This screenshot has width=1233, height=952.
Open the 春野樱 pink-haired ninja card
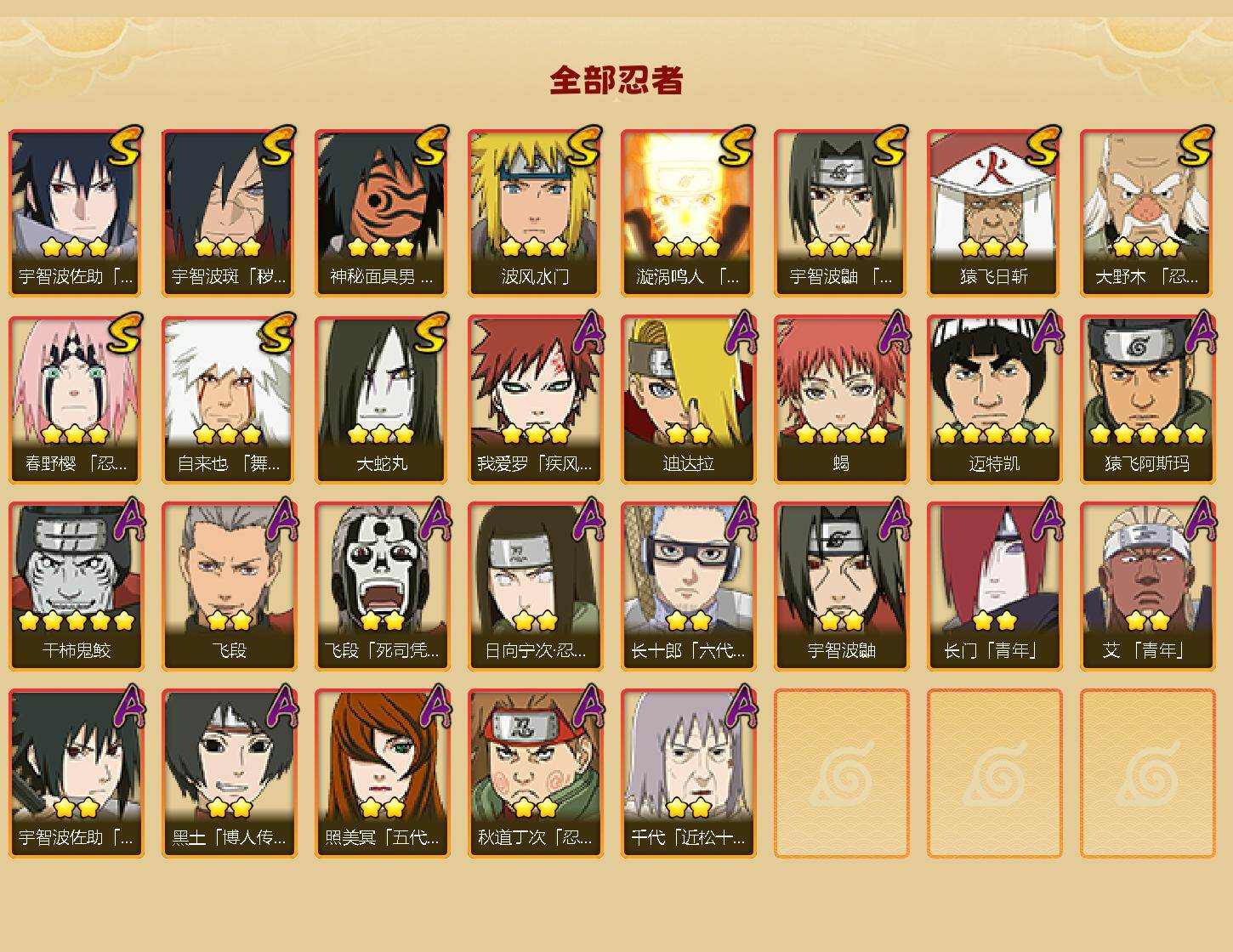(76, 399)
